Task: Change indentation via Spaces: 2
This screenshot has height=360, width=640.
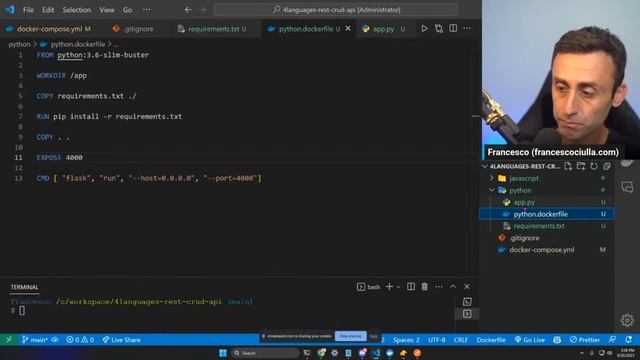Action: tap(406, 340)
